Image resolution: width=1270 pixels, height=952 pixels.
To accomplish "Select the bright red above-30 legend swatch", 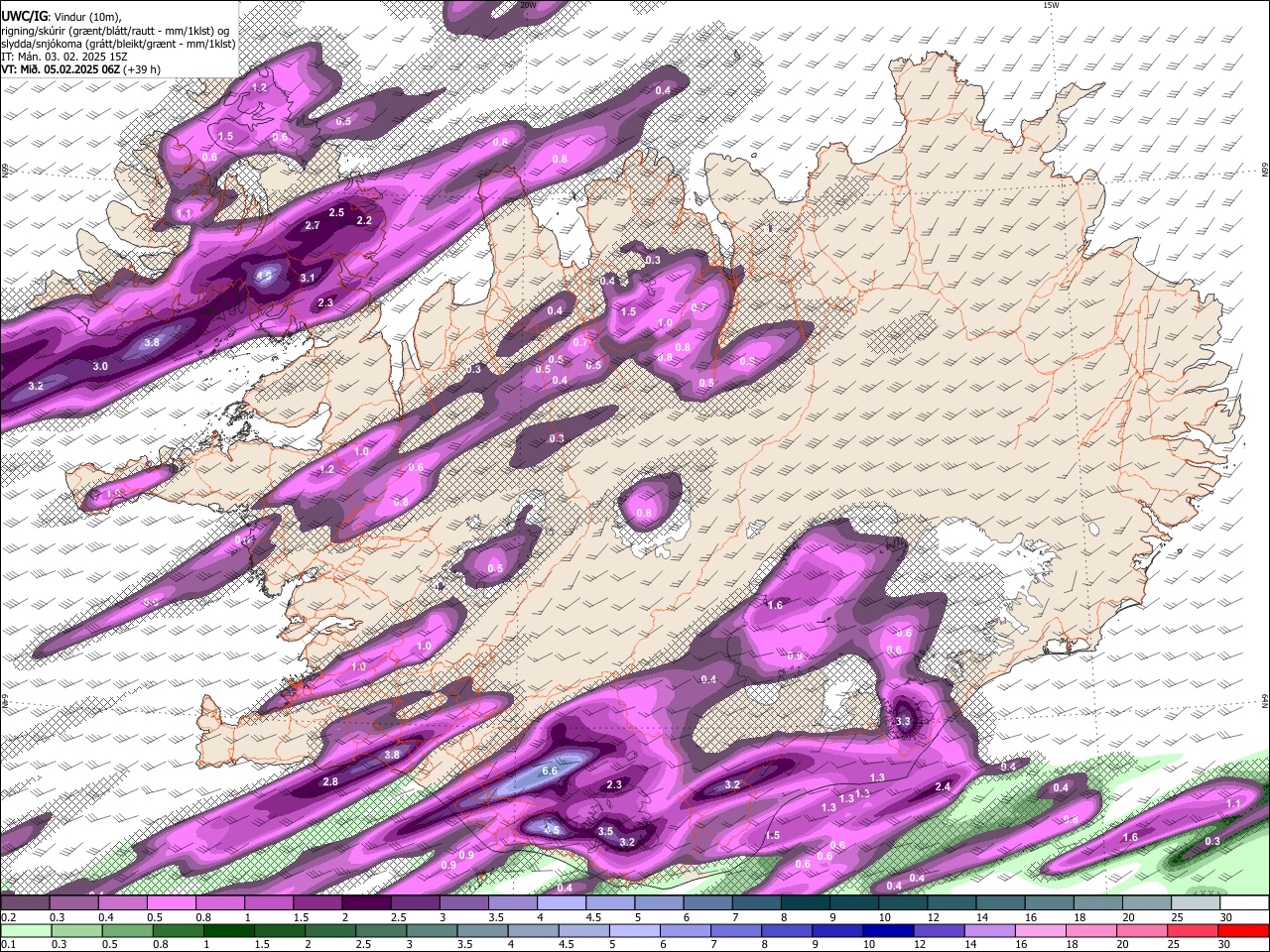I will click(x=1241, y=930).
